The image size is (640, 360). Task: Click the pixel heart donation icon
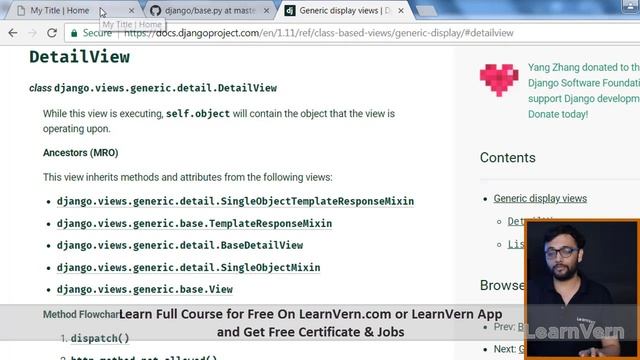point(499,80)
